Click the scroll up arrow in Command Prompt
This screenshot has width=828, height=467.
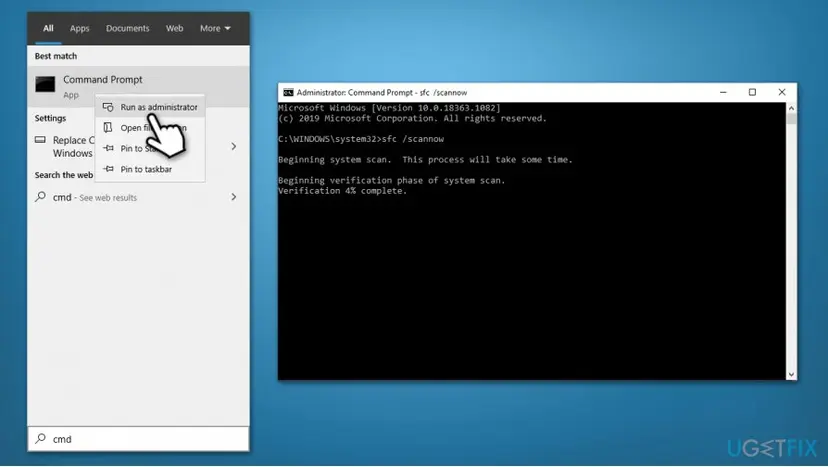pyautogui.click(x=791, y=108)
